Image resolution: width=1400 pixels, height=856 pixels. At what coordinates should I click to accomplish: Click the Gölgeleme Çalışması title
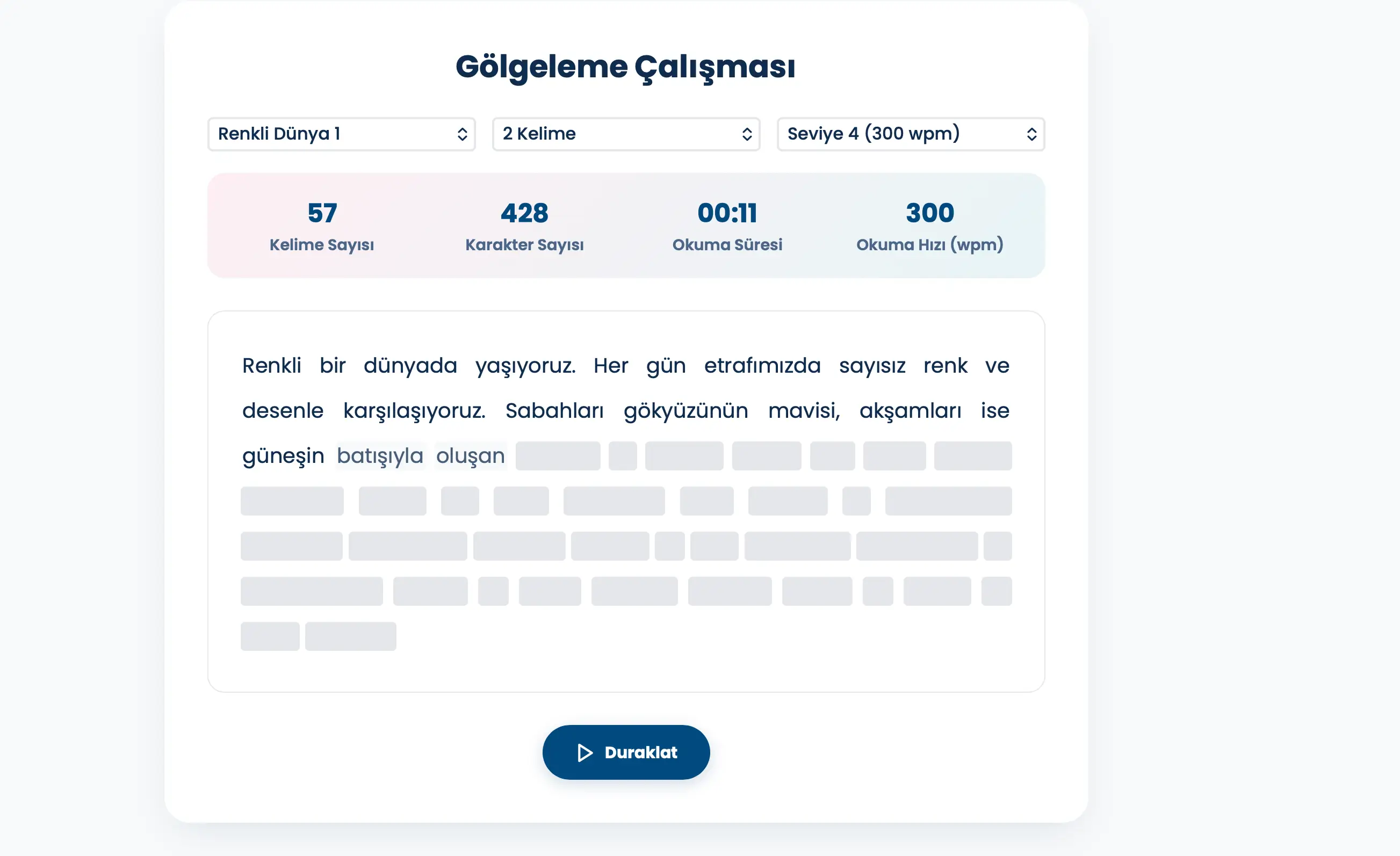625,67
